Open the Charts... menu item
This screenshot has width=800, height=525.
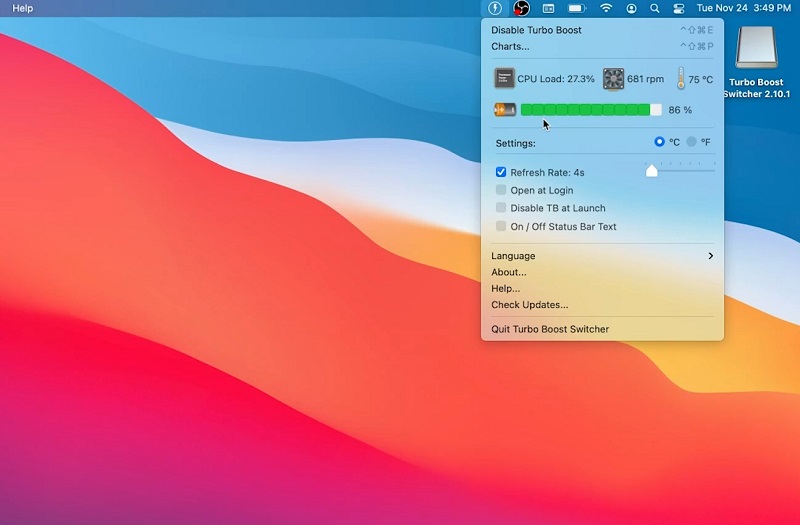pos(510,46)
